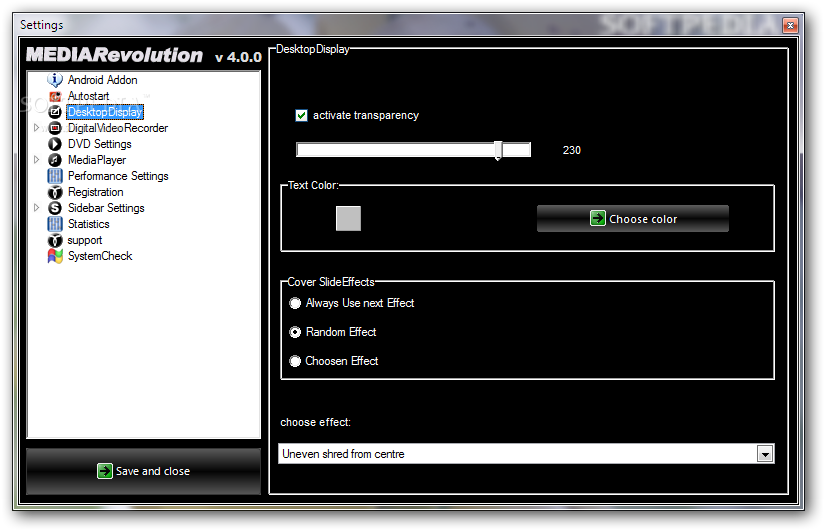Viewport: 825px width, 531px height.
Task: Click the Autostart icon in tree
Action: (55, 96)
